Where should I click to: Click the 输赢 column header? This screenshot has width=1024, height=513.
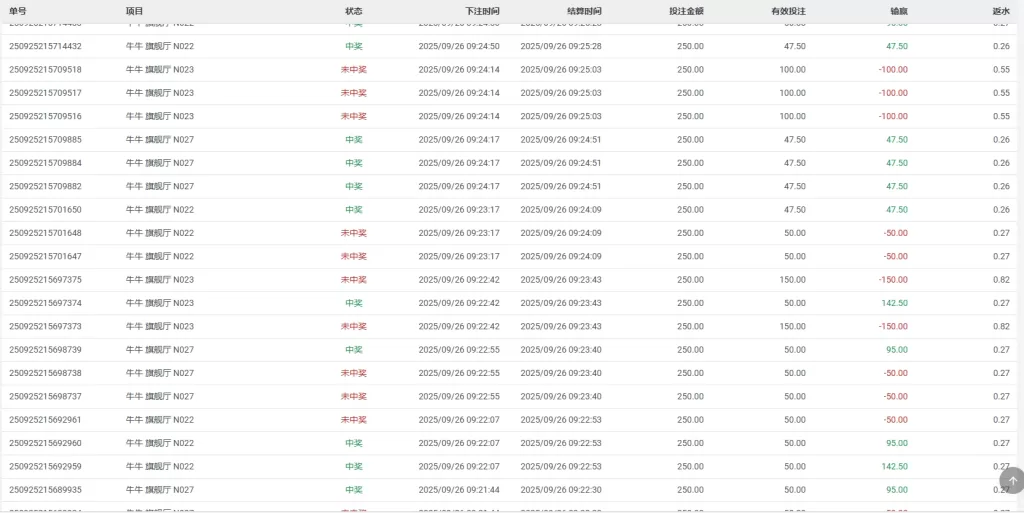(899, 11)
